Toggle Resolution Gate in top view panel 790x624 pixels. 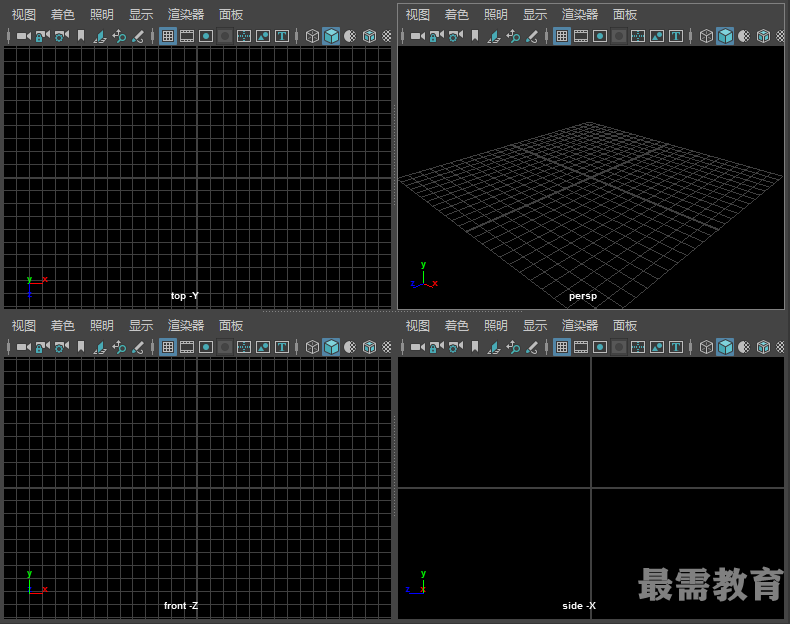206,36
